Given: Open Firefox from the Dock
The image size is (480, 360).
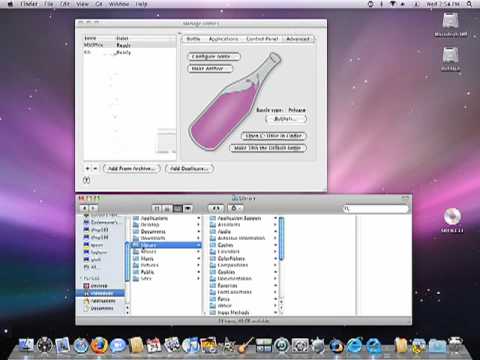Looking at the screenshot, I should click(x=99, y=345).
